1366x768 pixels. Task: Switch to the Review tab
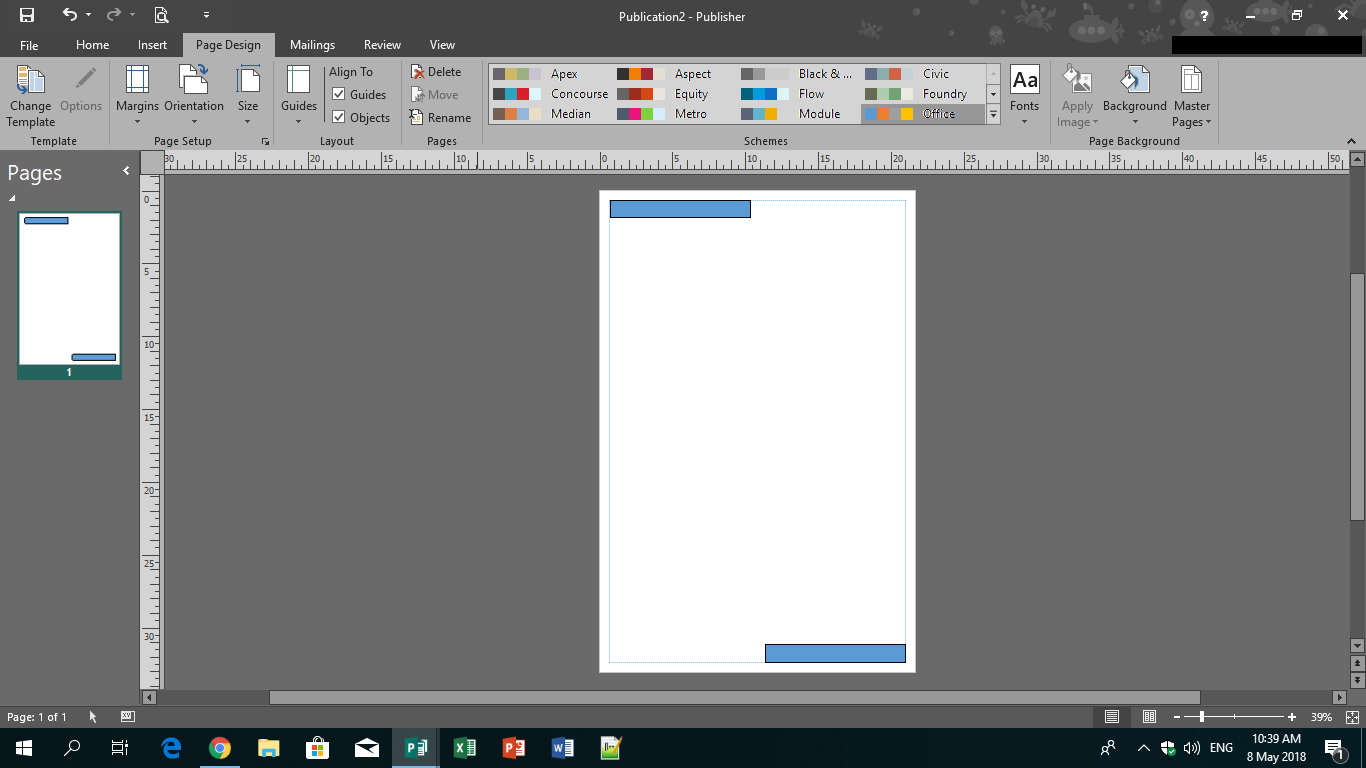382,45
